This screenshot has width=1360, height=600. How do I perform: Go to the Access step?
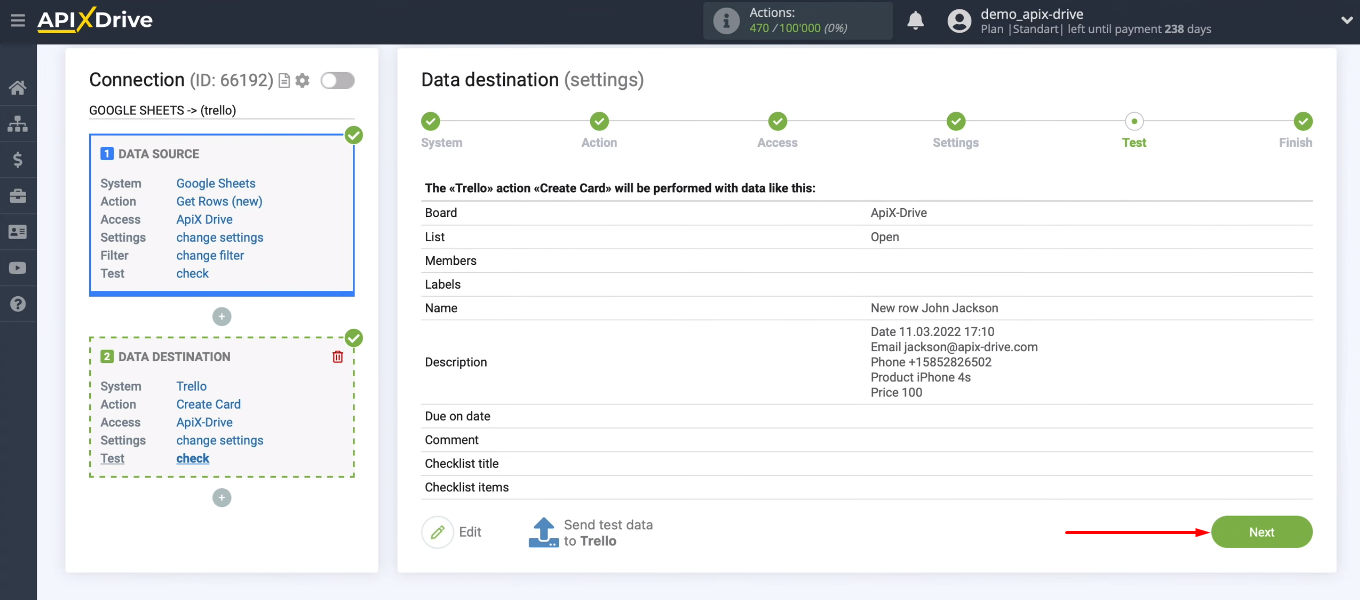(x=777, y=122)
